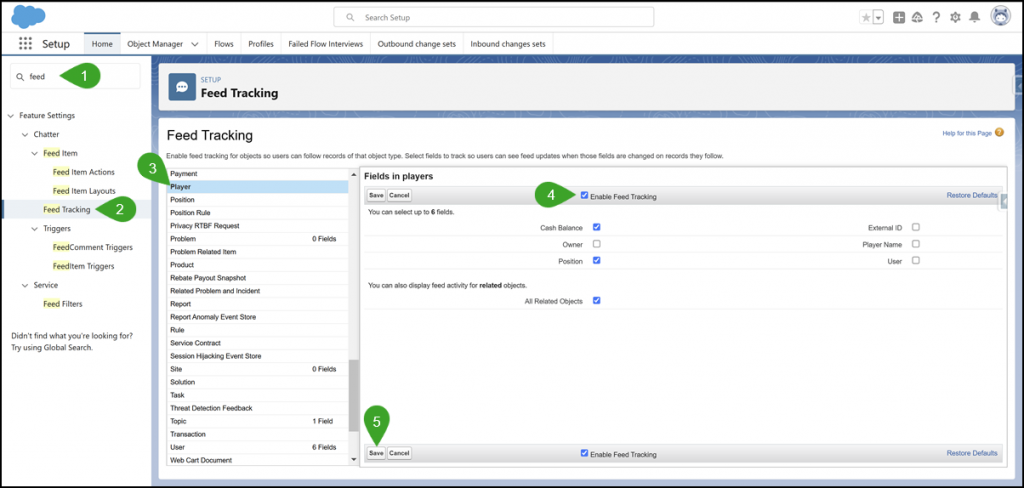Screen dimensions: 1024x488
Task: Click the Salesforce cloud logo
Action: coord(28,16)
